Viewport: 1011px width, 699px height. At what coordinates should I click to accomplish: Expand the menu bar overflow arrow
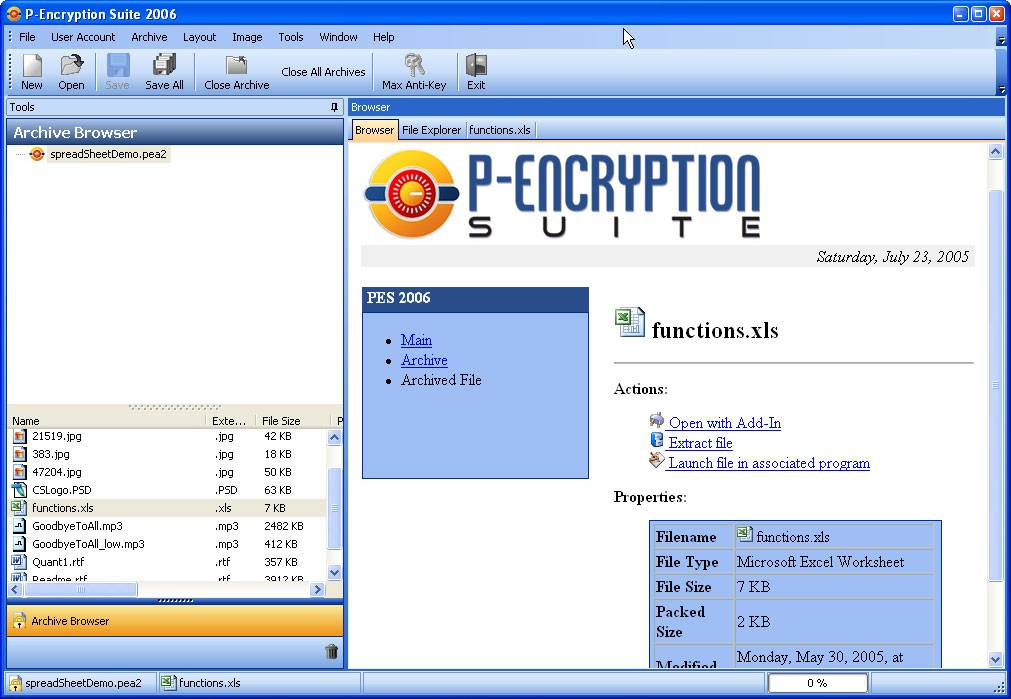click(x=1001, y=38)
